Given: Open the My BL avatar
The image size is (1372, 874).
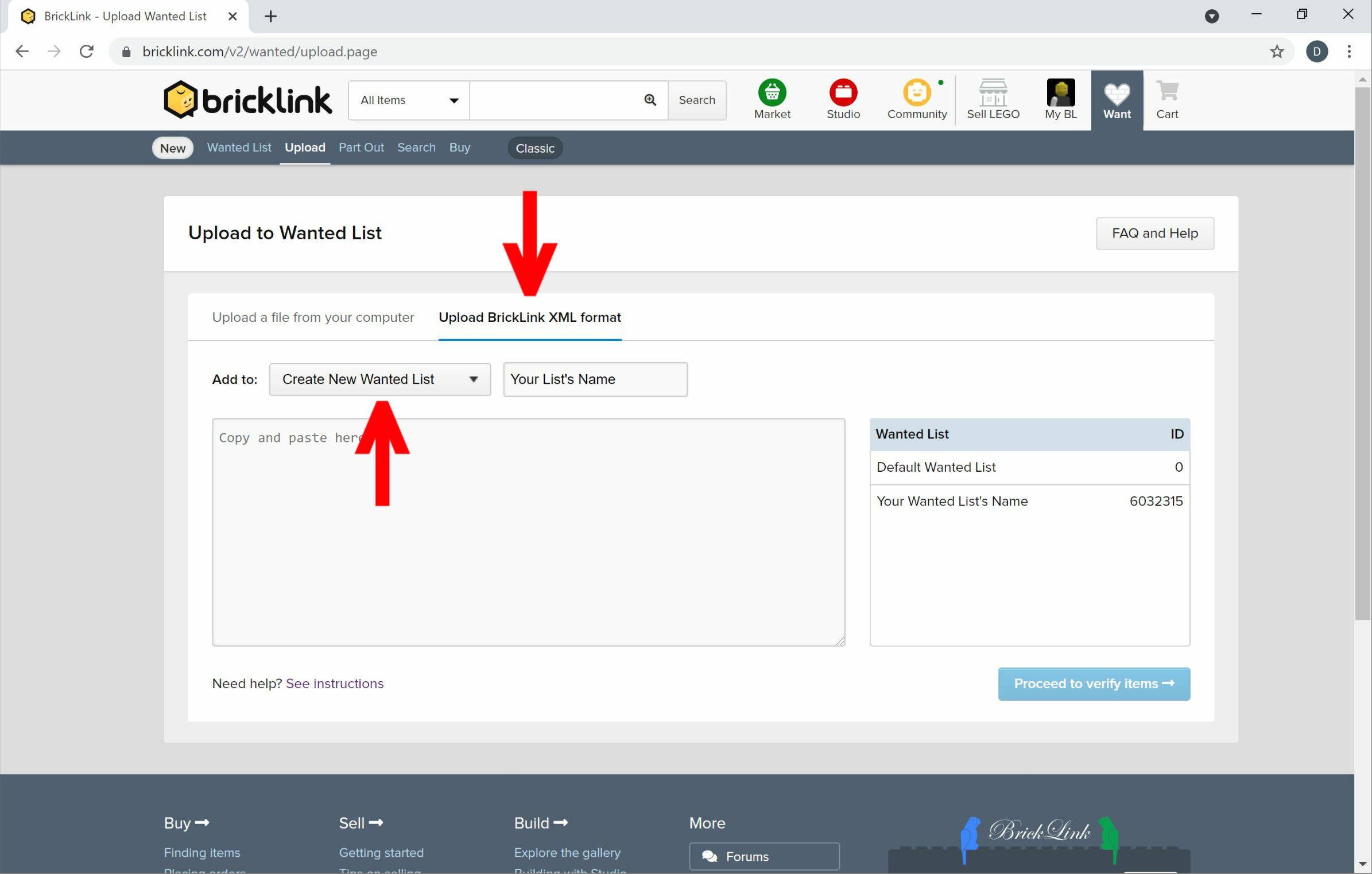Looking at the screenshot, I should point(1060,93).
